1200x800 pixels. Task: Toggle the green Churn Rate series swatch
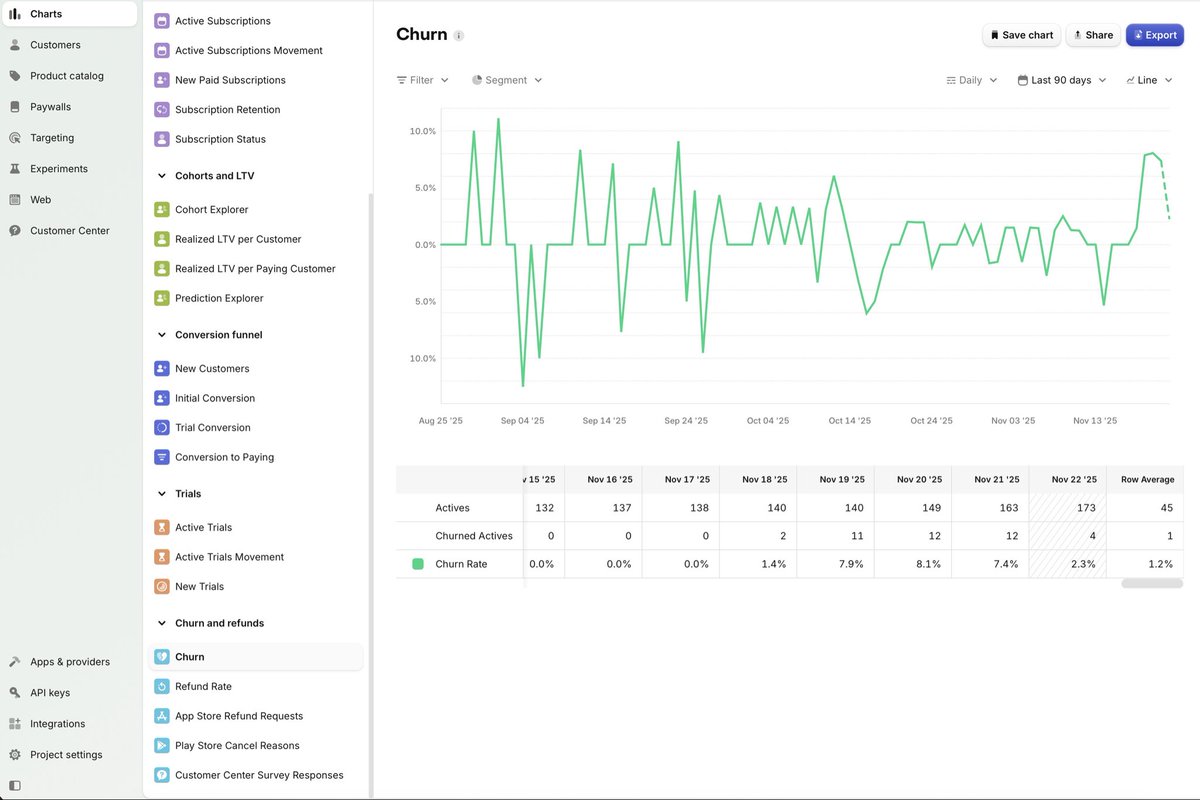[x=418, y=564]
